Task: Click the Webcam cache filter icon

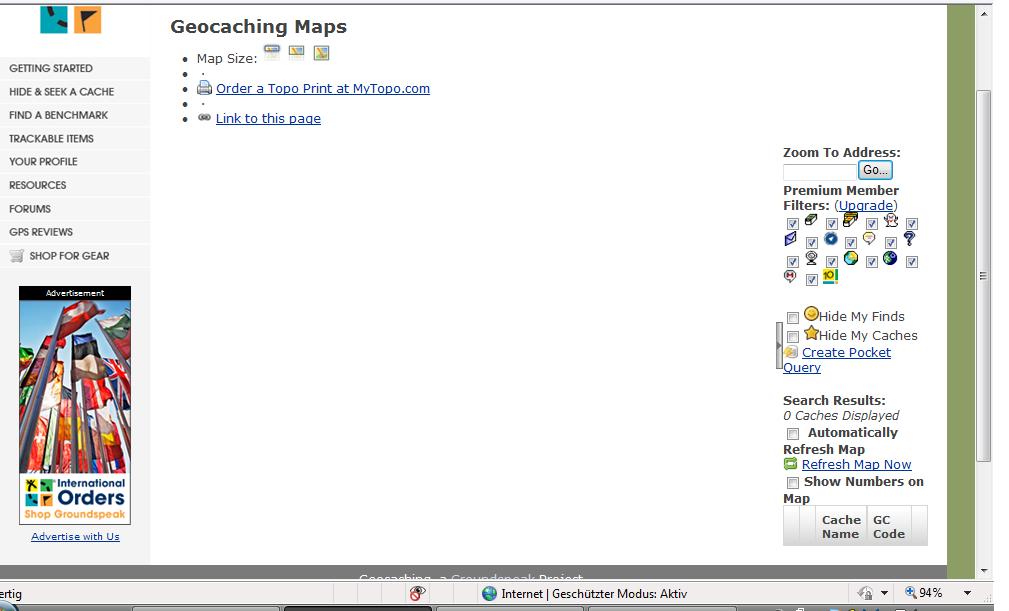Action: (811, 258)
